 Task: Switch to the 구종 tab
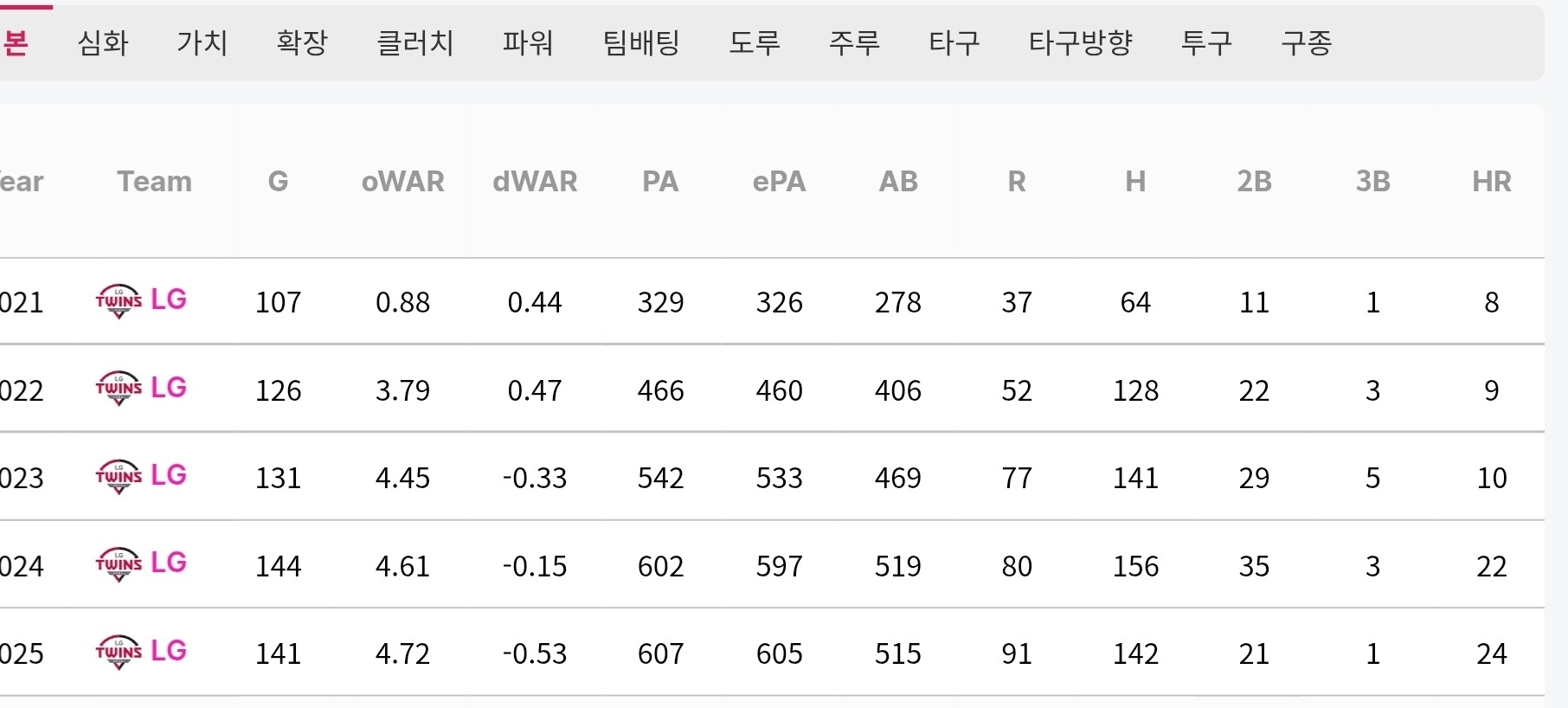click(x=1307, y=42)
